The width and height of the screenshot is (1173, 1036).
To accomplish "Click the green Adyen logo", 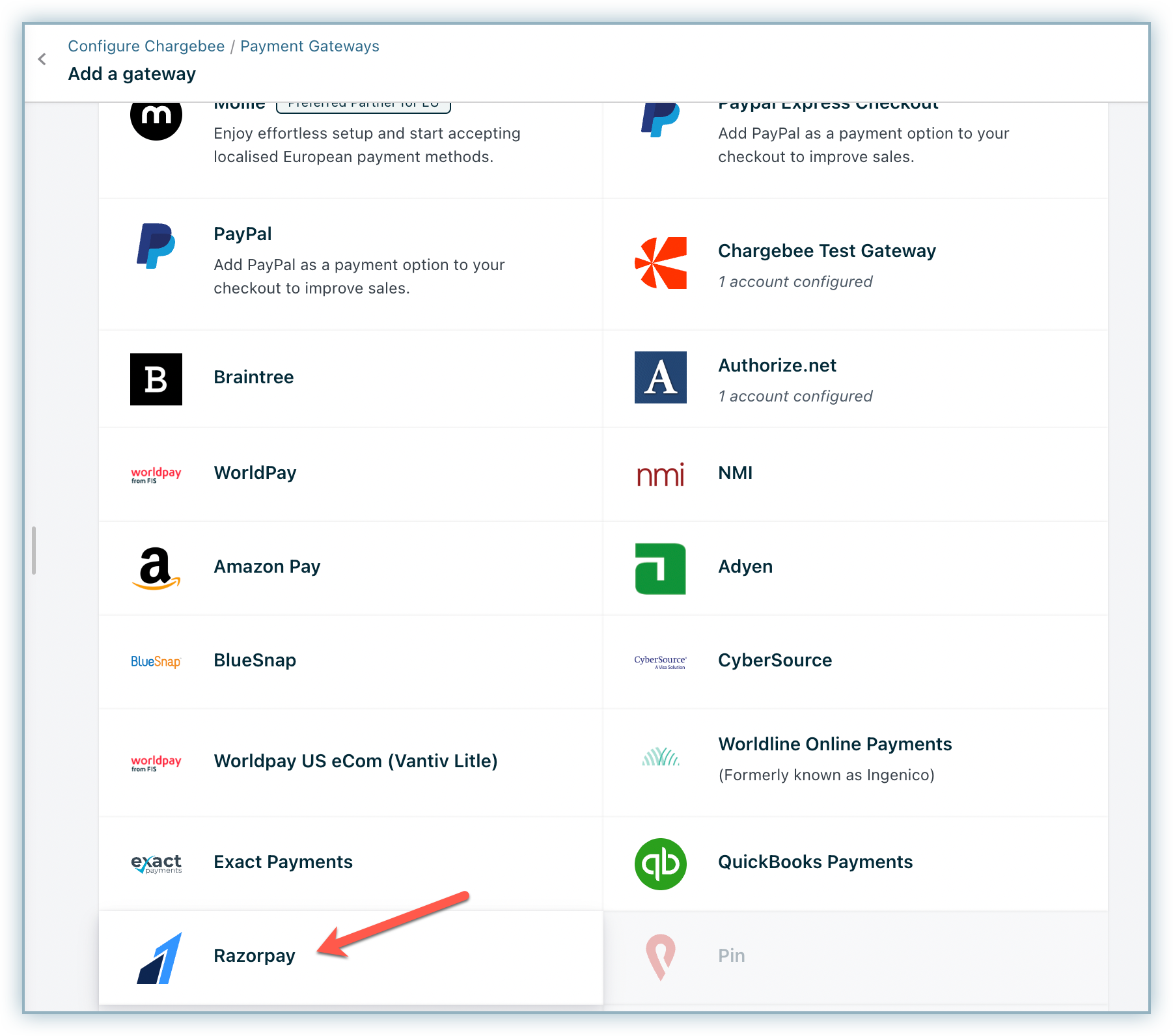I will (x=660, y=569).
